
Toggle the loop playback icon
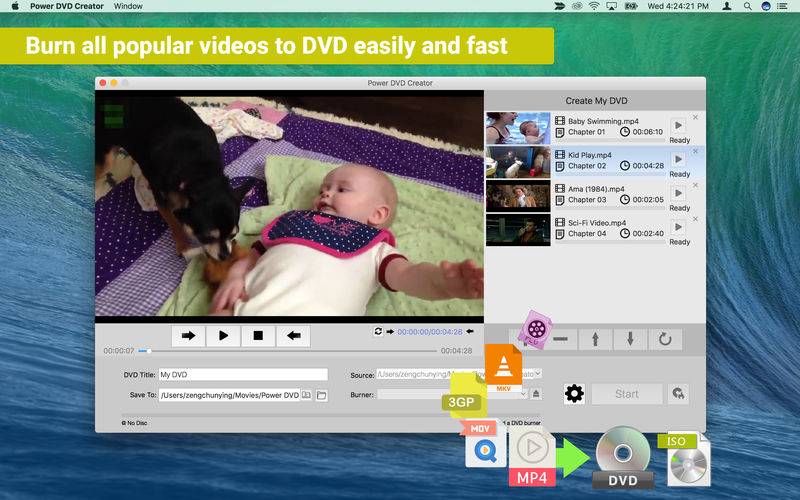[x=378, y=331]
